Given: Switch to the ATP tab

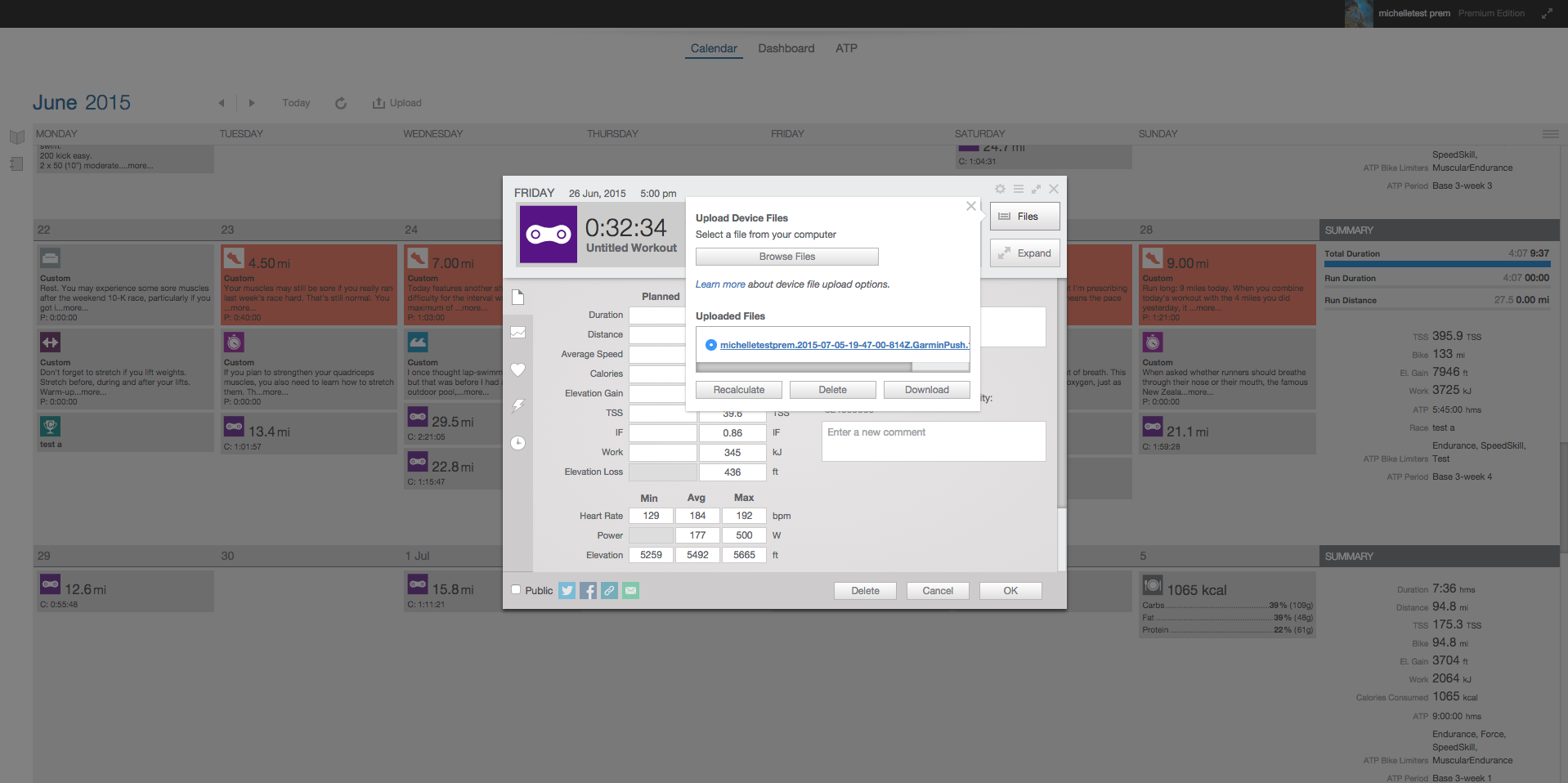Looking at the screenshot, I should click(846, 48).
